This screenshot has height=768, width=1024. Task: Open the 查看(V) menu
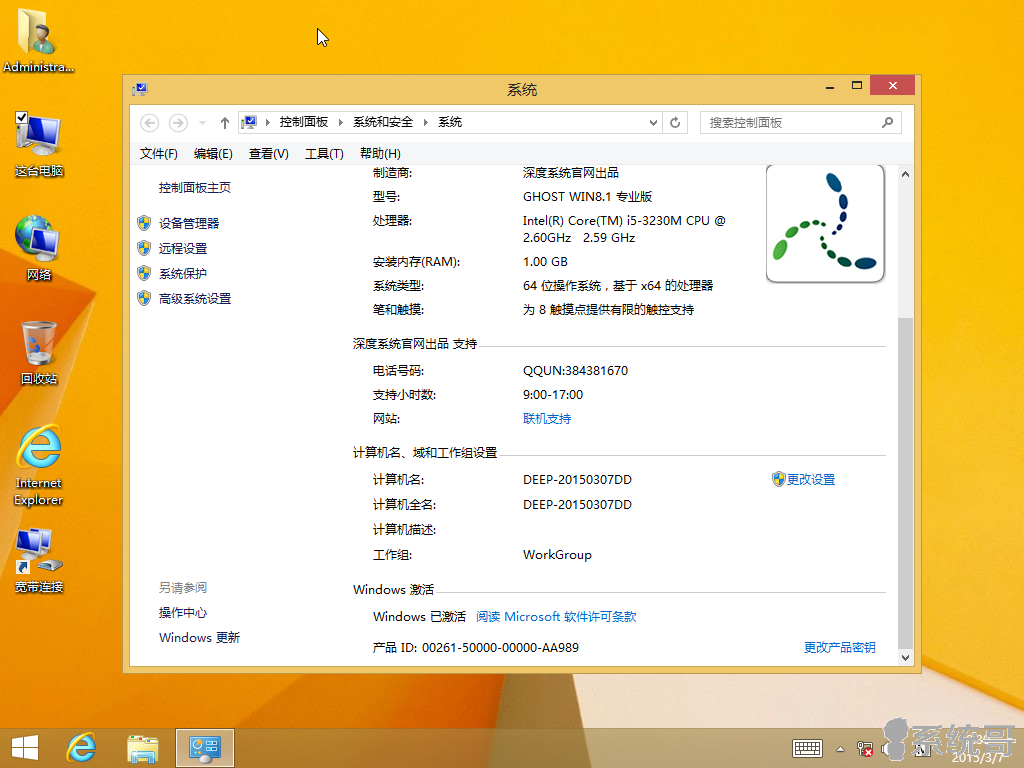click(x=268, y=153)
